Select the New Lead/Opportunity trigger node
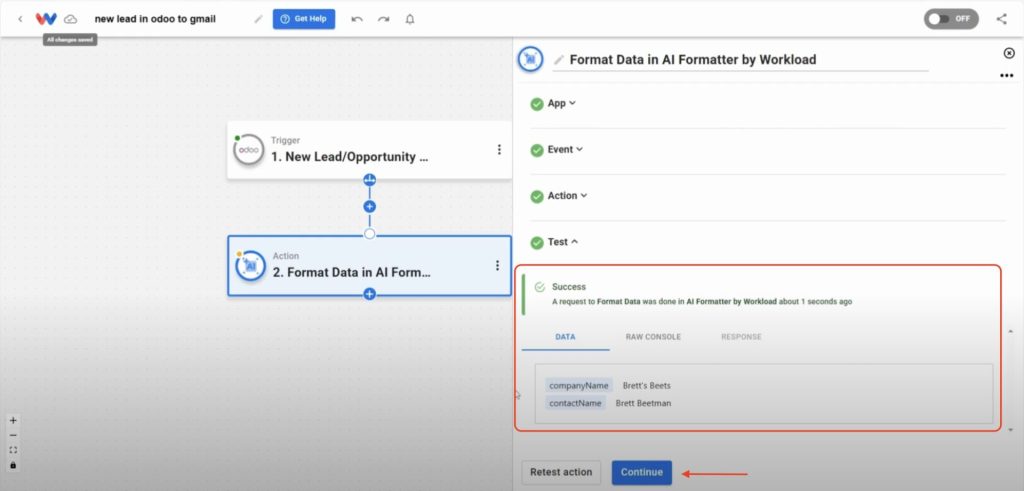 (x=369, y=150)
